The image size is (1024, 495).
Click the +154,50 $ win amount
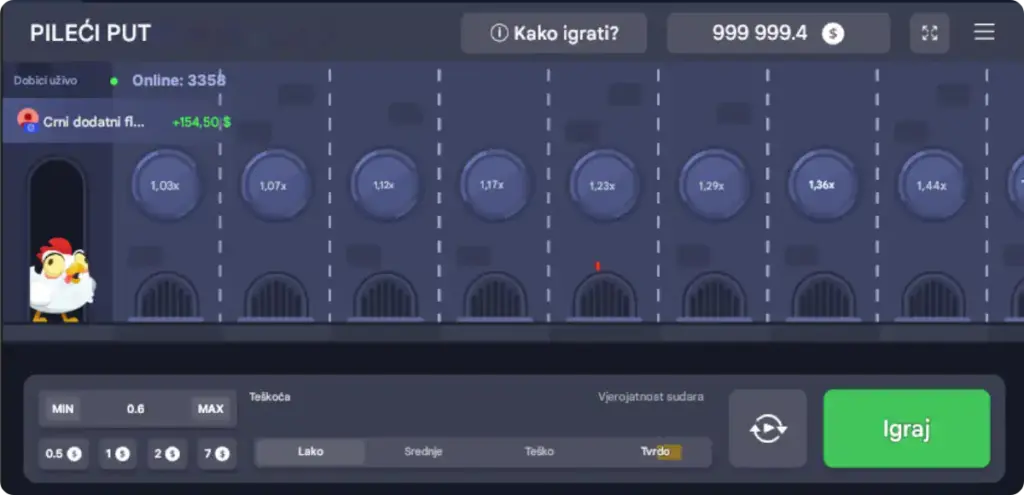coord(201,122)
